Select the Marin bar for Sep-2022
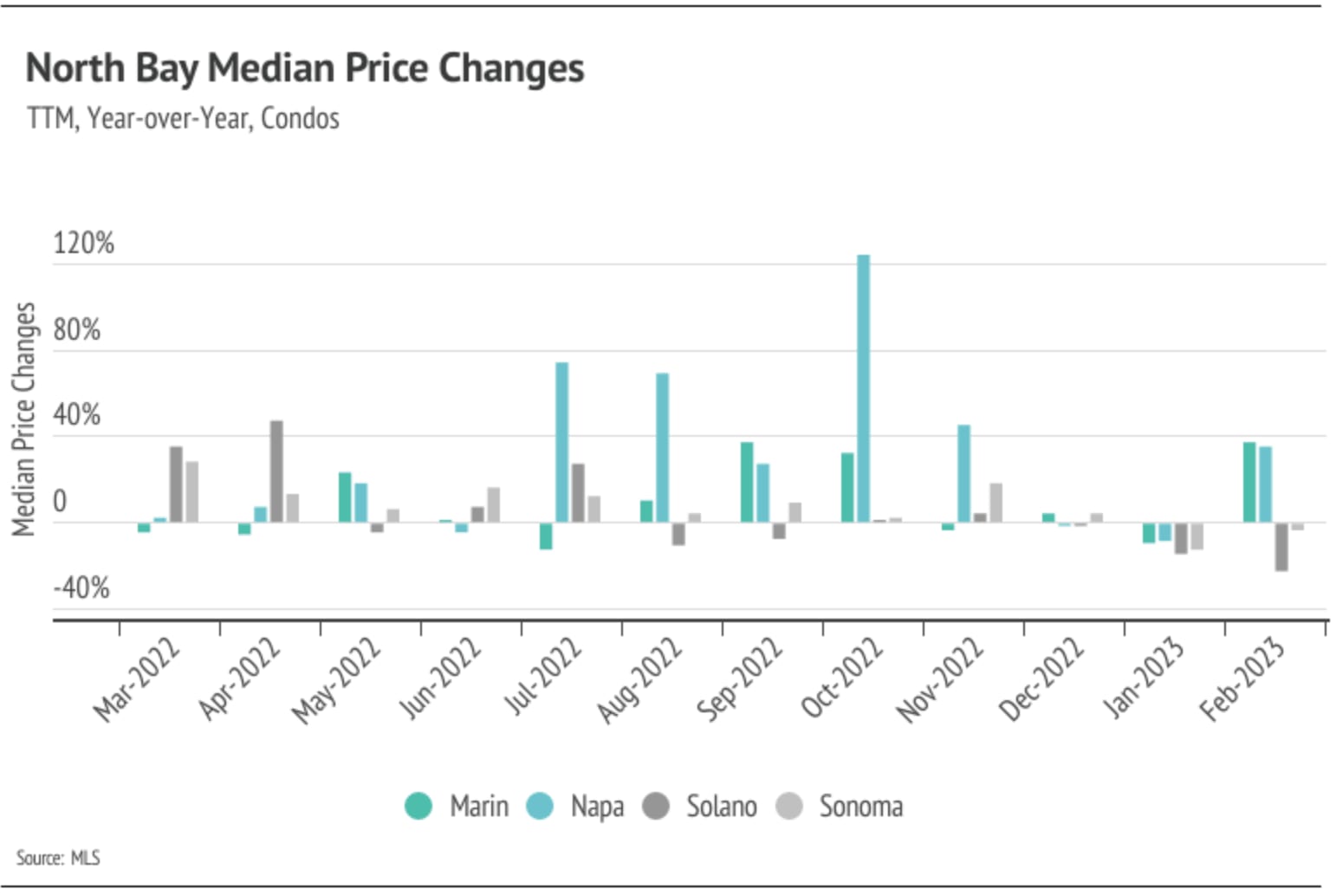Viewport: 1336px width, 896px height. click(747, 482)
